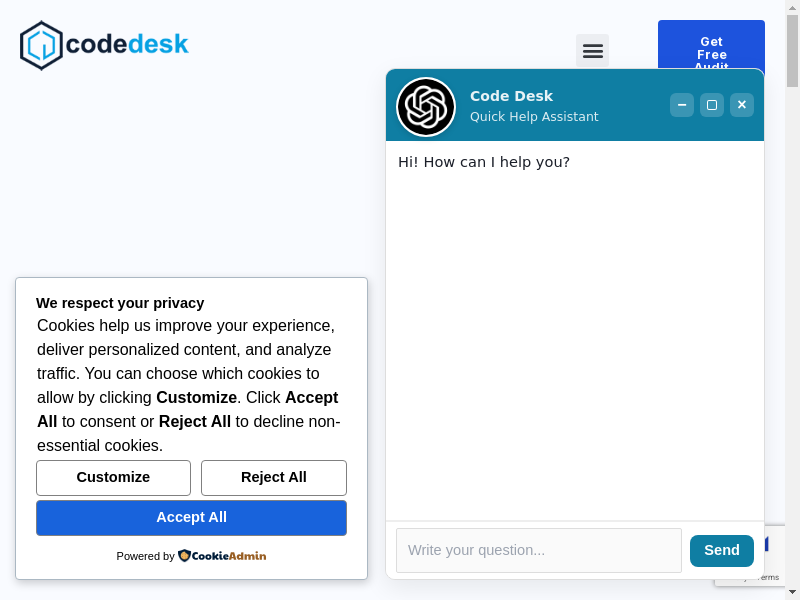The height and width of the screenshot is (600, 800).
Task: Close the Code Desk chat widget
Action: (x=742, y=105)
